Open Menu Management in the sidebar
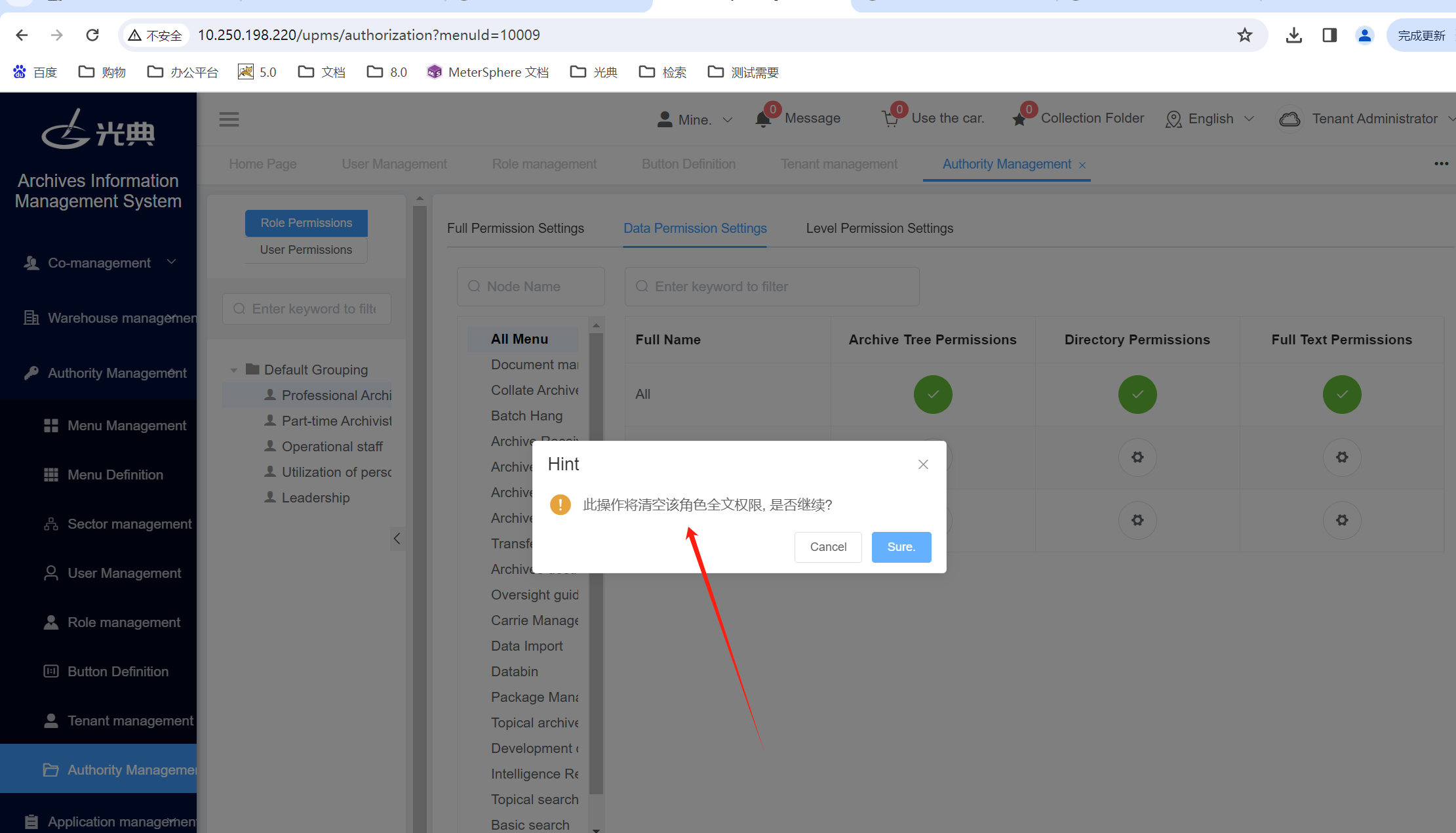 98,426
